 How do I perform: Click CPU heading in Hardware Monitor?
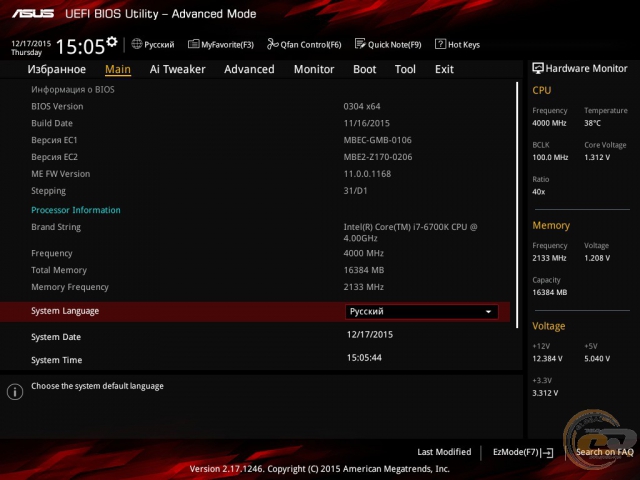(x=542, y=91)
